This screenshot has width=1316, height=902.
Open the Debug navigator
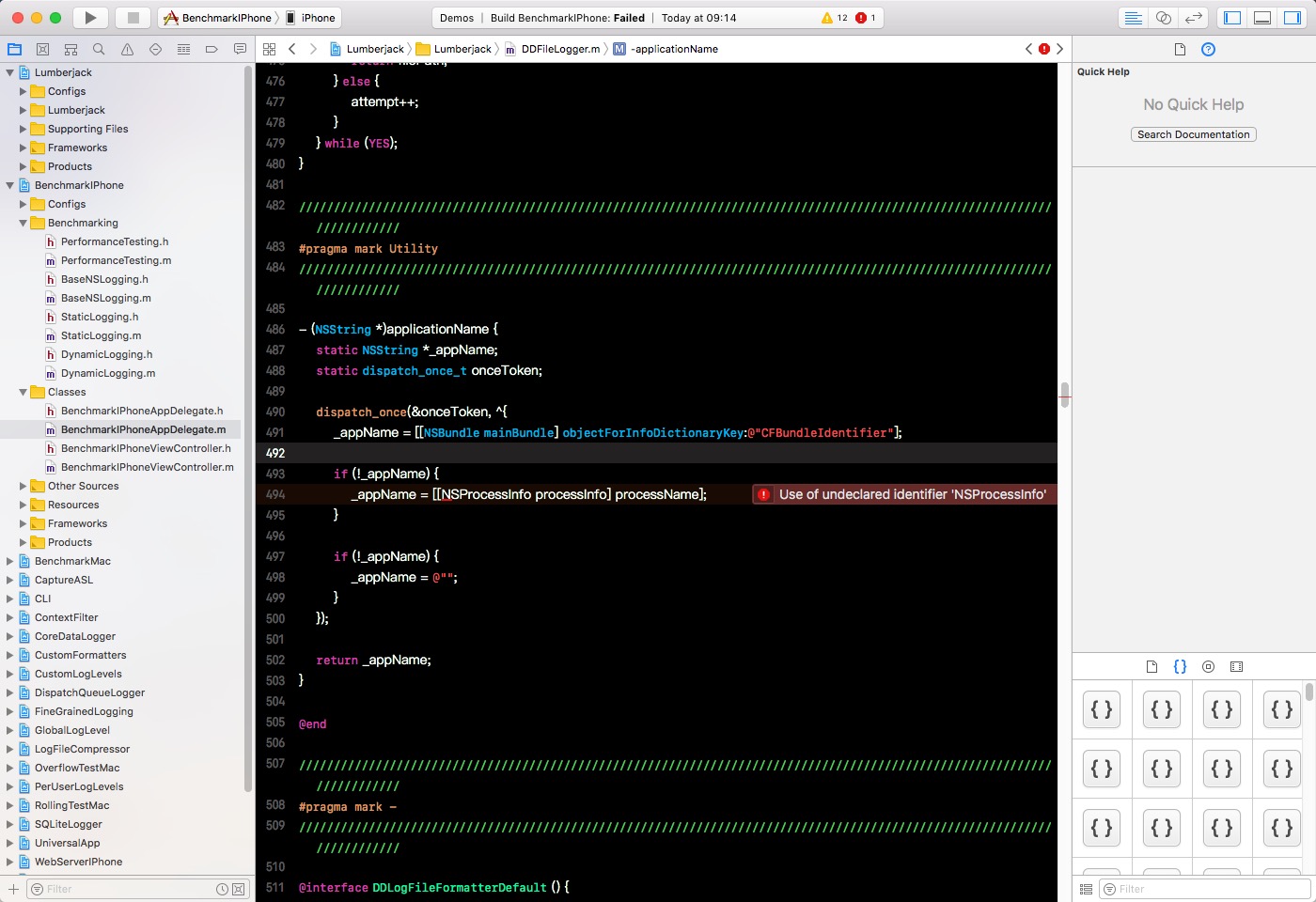pos(182,48)
